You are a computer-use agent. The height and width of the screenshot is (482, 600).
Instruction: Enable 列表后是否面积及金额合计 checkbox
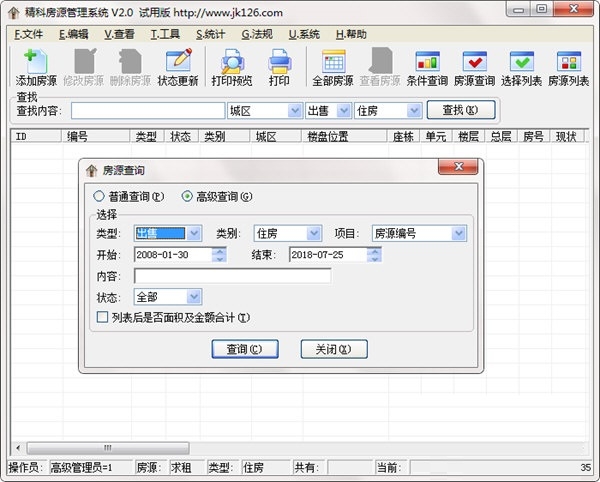point(102,317)
